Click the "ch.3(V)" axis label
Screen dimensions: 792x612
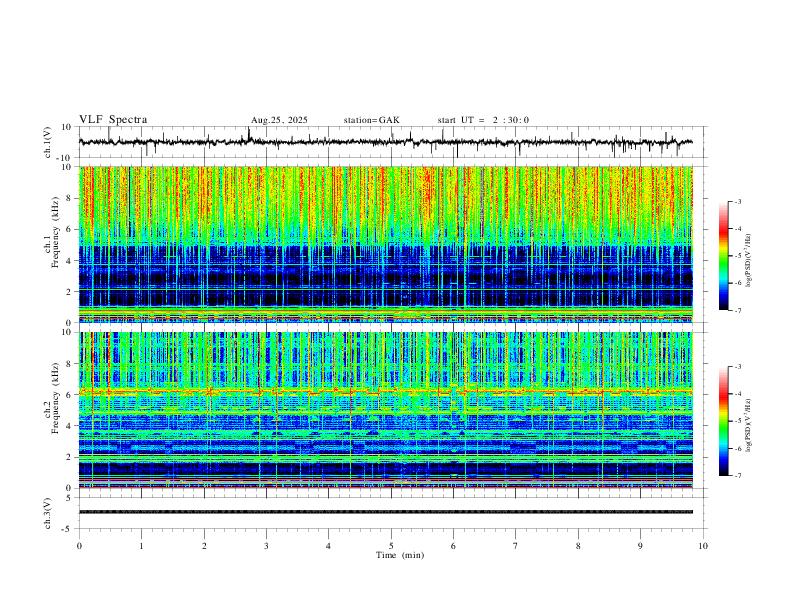point(48,513)
